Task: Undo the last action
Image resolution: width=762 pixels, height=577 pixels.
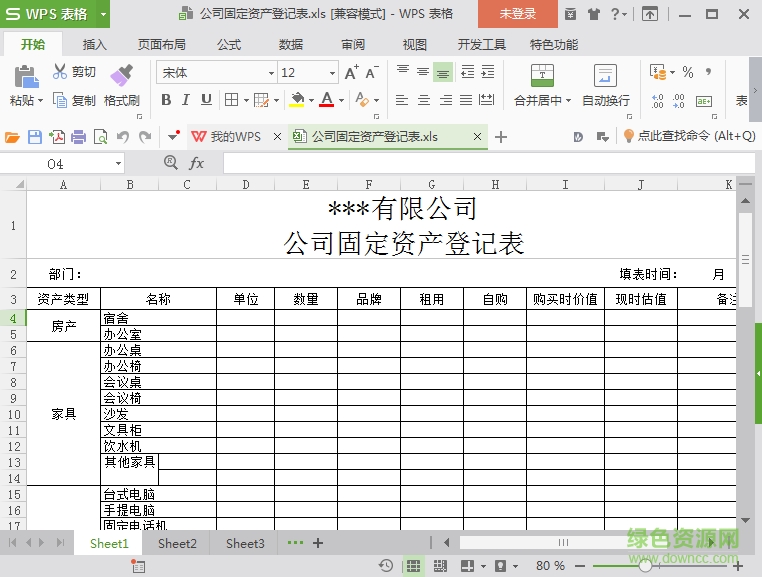Action: pyautogui.click(x=122, y=137)
